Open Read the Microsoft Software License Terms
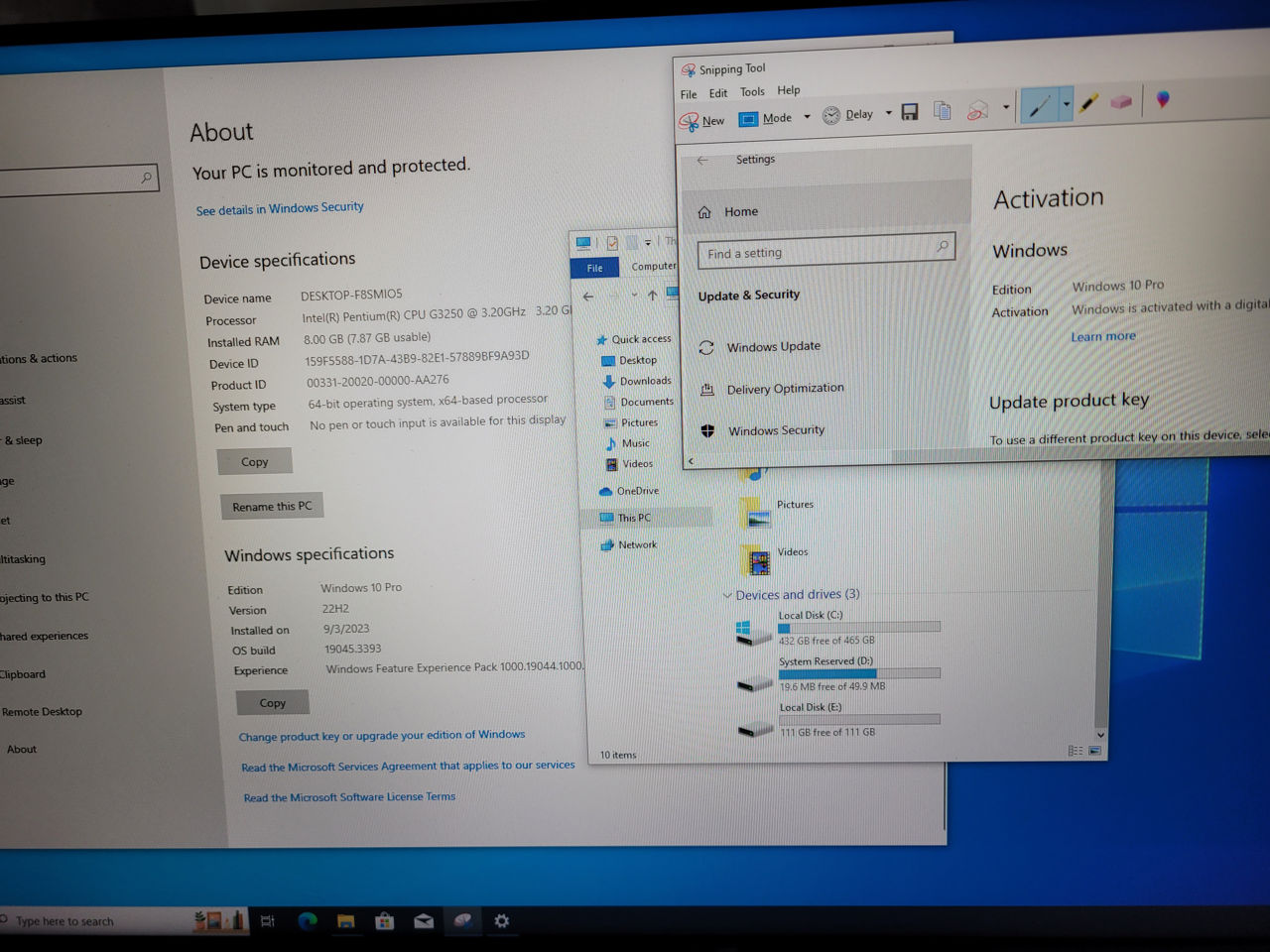 point(349,797)
